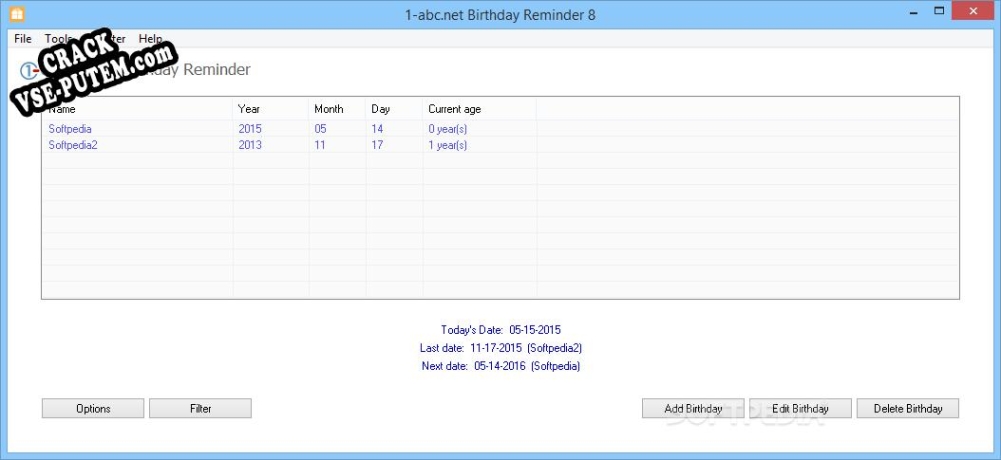Click the Edit Birthday button
Viewport: 1001px width, 460px height.
click(x=801, y=408)
